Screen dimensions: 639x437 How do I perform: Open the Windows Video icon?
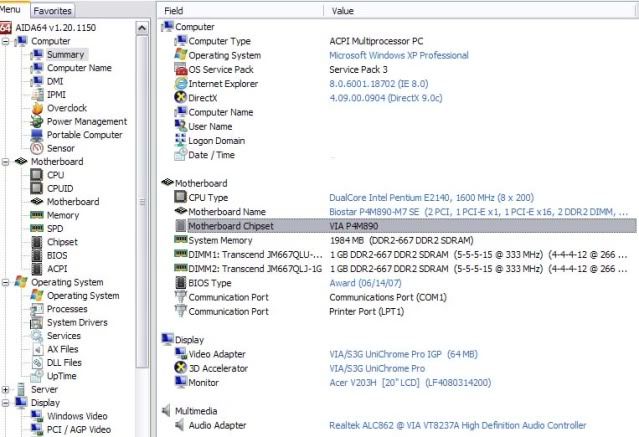37,416
